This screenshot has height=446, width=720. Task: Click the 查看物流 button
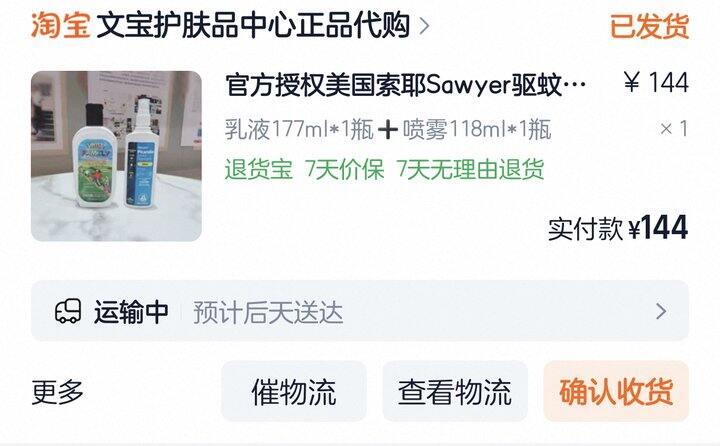click(455, 391)
